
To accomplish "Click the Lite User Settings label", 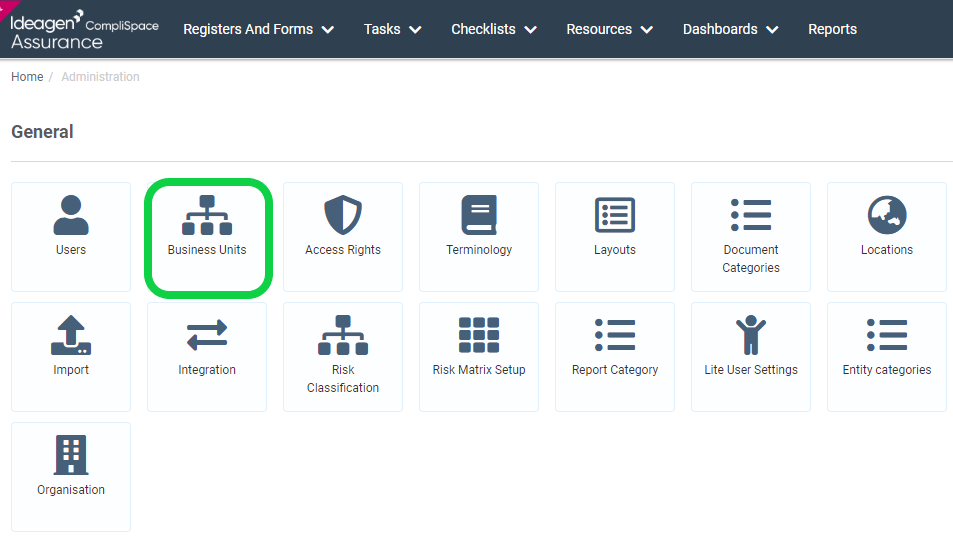I will click(x=751, y=369).
